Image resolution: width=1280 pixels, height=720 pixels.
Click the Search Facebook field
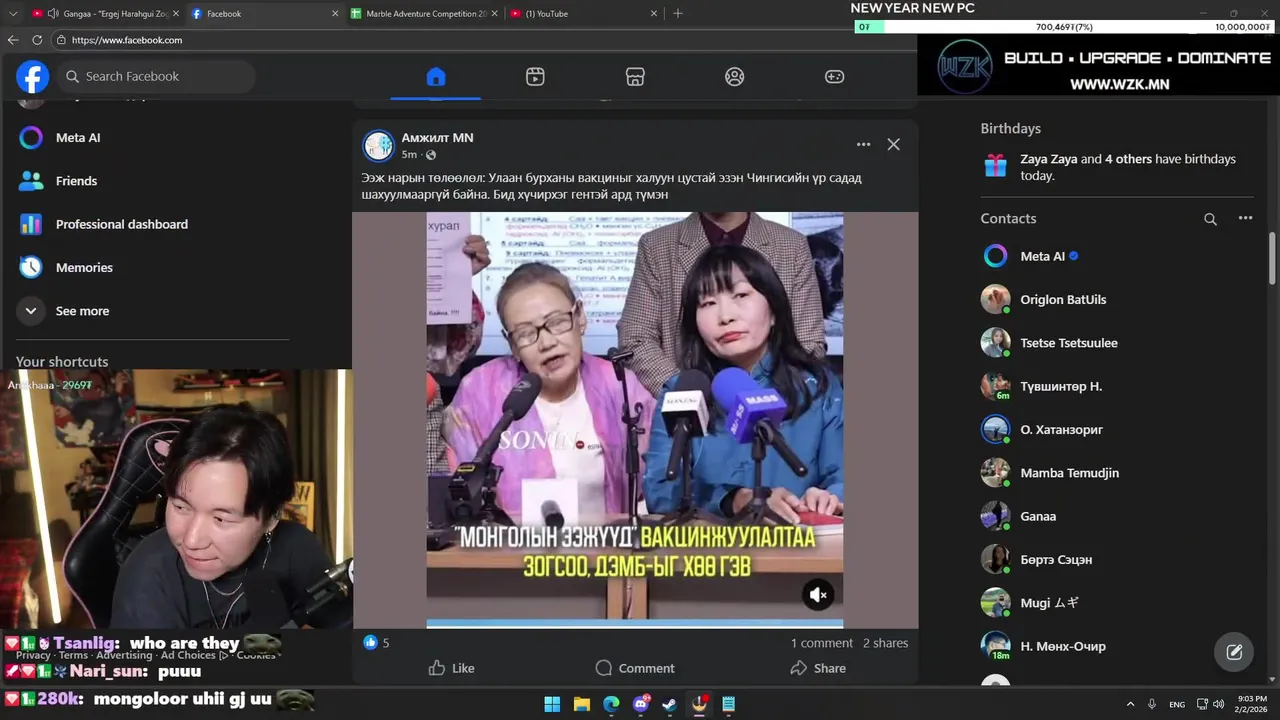pyautogui.click(x=156, y=76)
